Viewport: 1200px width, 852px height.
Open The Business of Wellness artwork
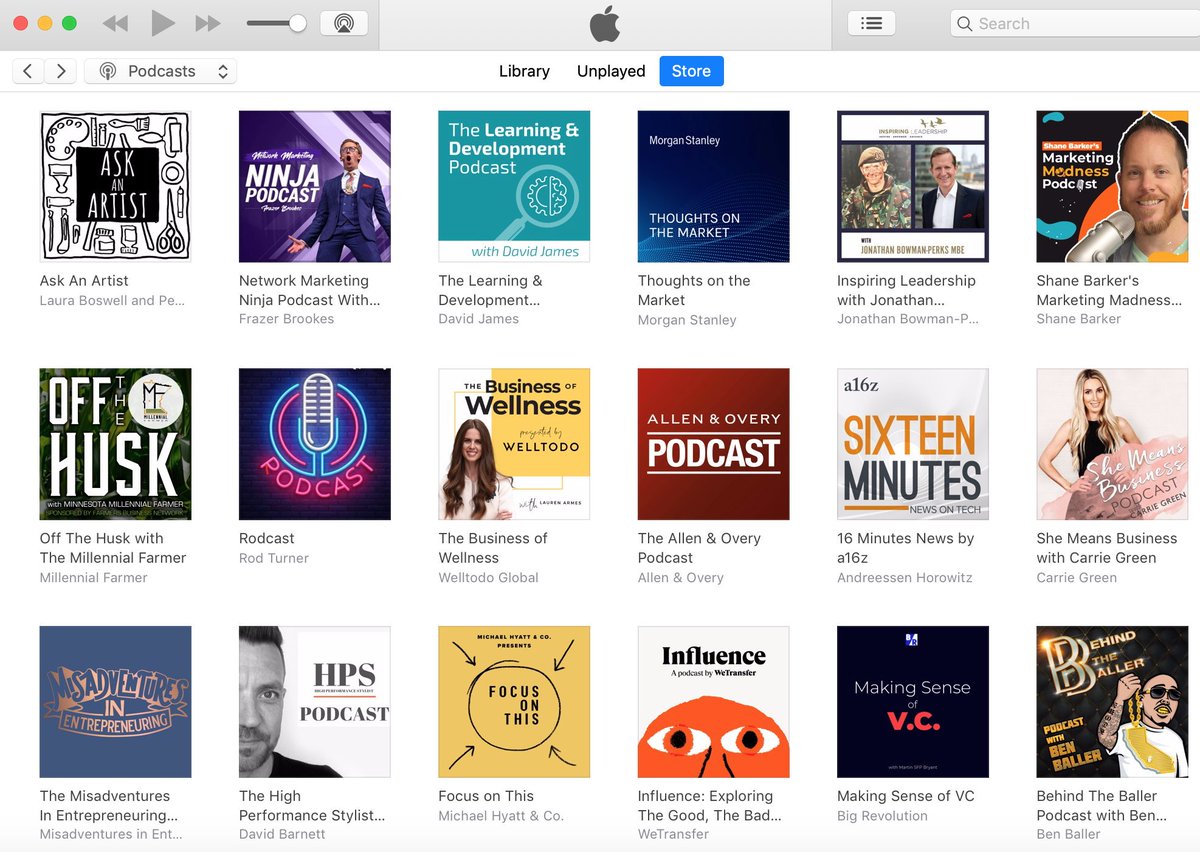tap(514, 444)
